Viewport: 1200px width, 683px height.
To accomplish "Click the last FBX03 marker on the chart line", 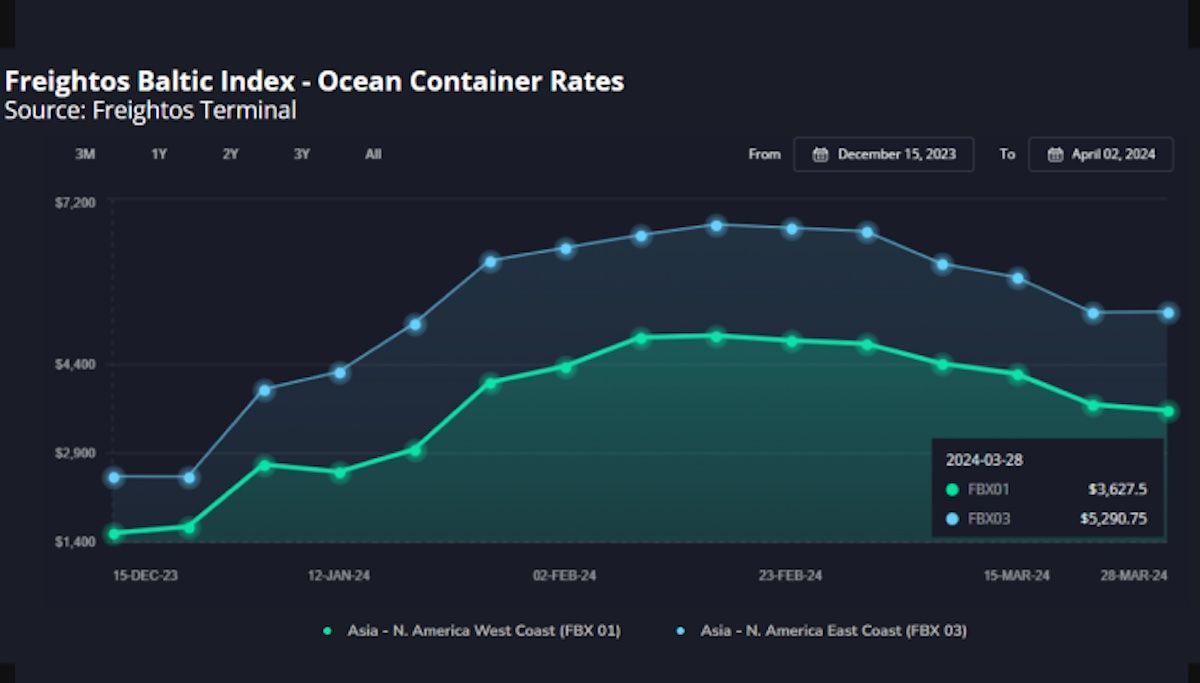I will click(x=1166, y=312).
